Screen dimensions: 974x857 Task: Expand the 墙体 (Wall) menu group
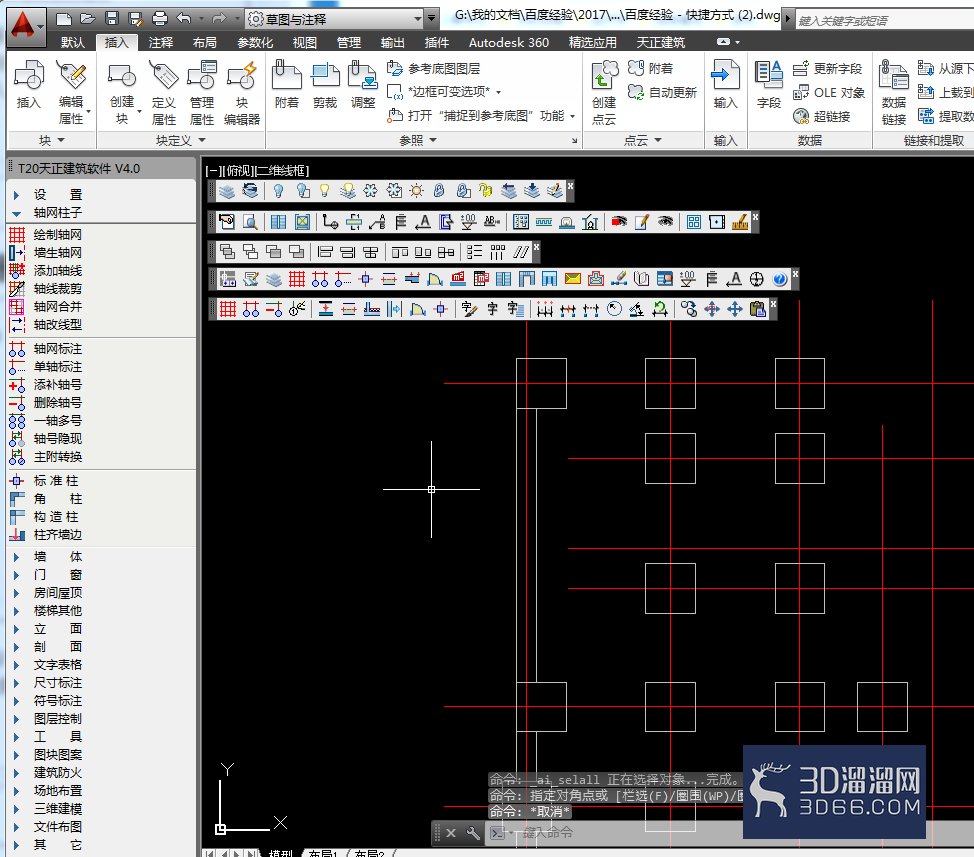pyautogui.click(x=48, y=557)
